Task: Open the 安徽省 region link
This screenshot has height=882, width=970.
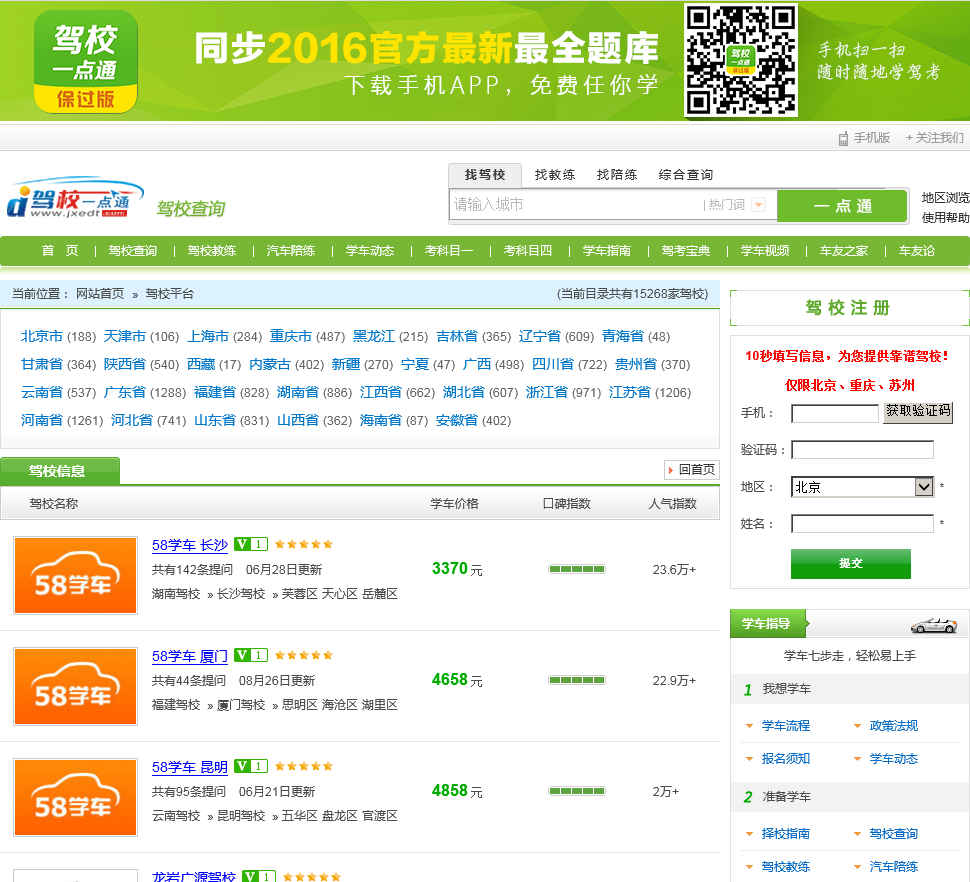Action: click(x=457, y=421)
